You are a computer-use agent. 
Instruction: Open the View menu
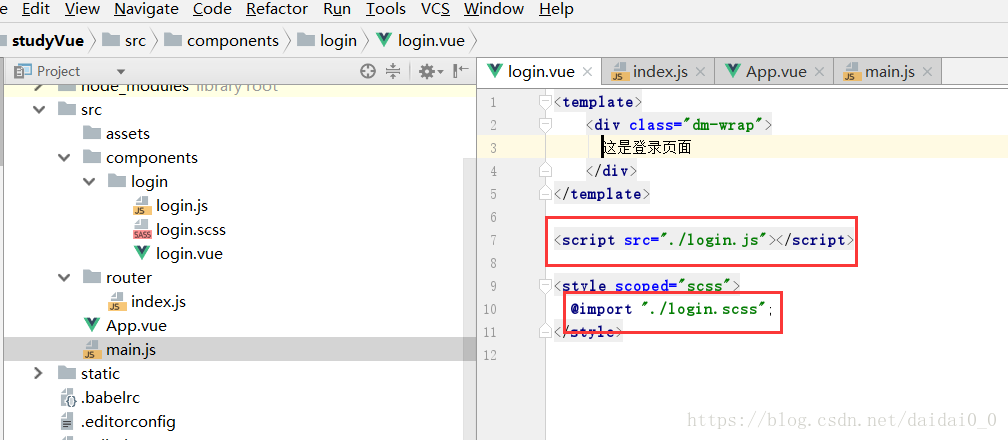tap(82, 9)
